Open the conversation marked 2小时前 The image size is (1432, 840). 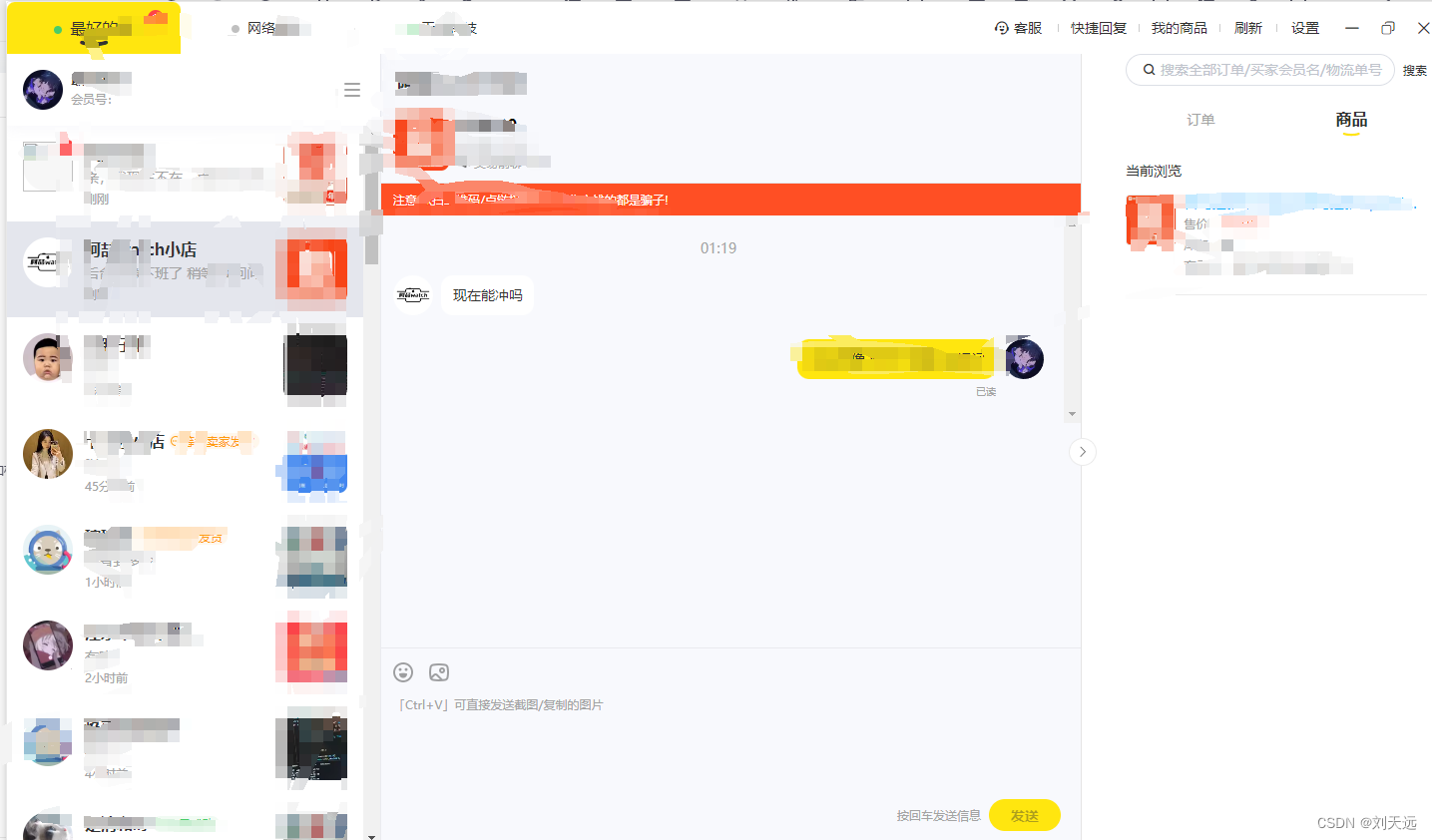pos(185,653)
